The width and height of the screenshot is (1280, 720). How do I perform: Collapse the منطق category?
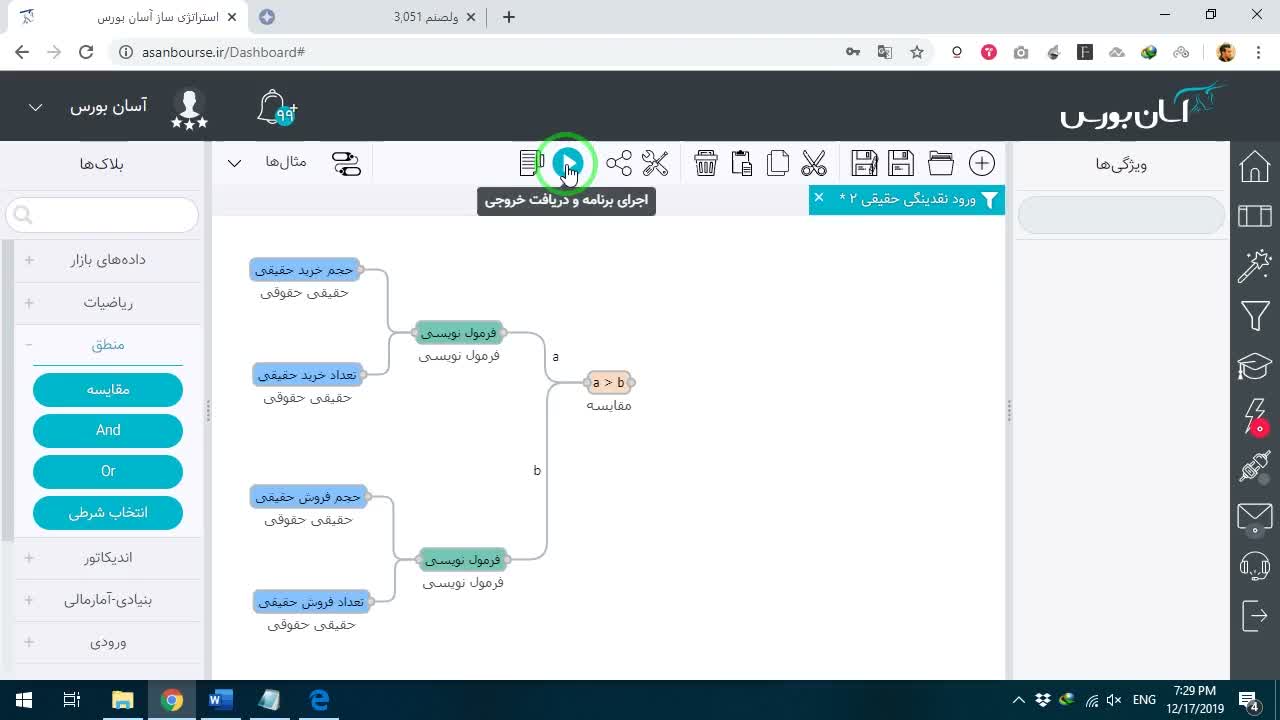[x=108, y=345]
